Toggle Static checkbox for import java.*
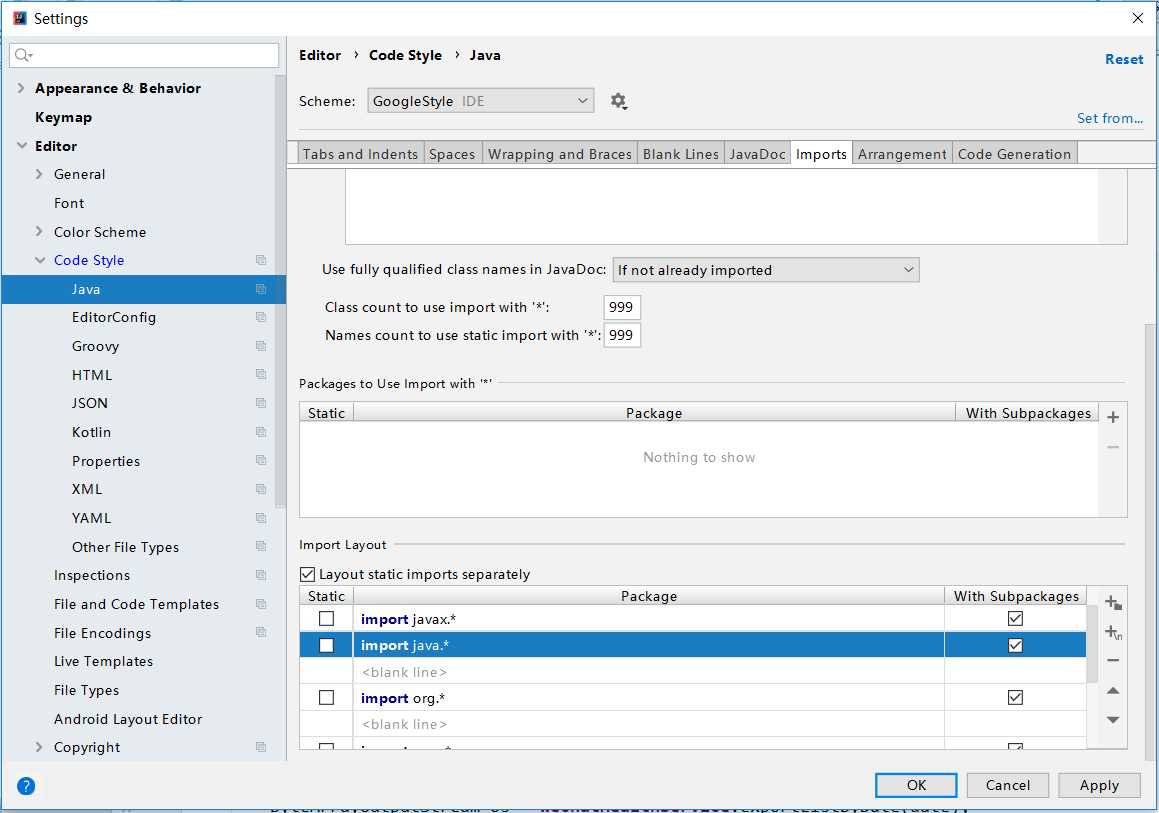This screenshot has width=1159, height=813. [326, 645]
